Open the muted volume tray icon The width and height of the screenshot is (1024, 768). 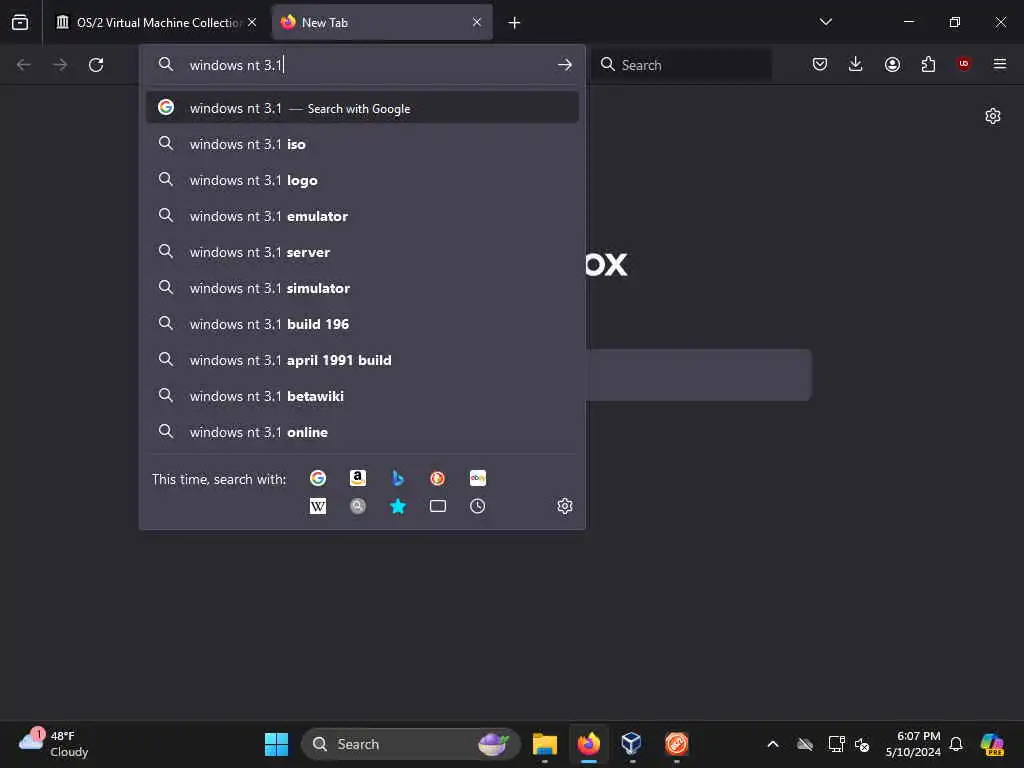click(x=862, y=744)
